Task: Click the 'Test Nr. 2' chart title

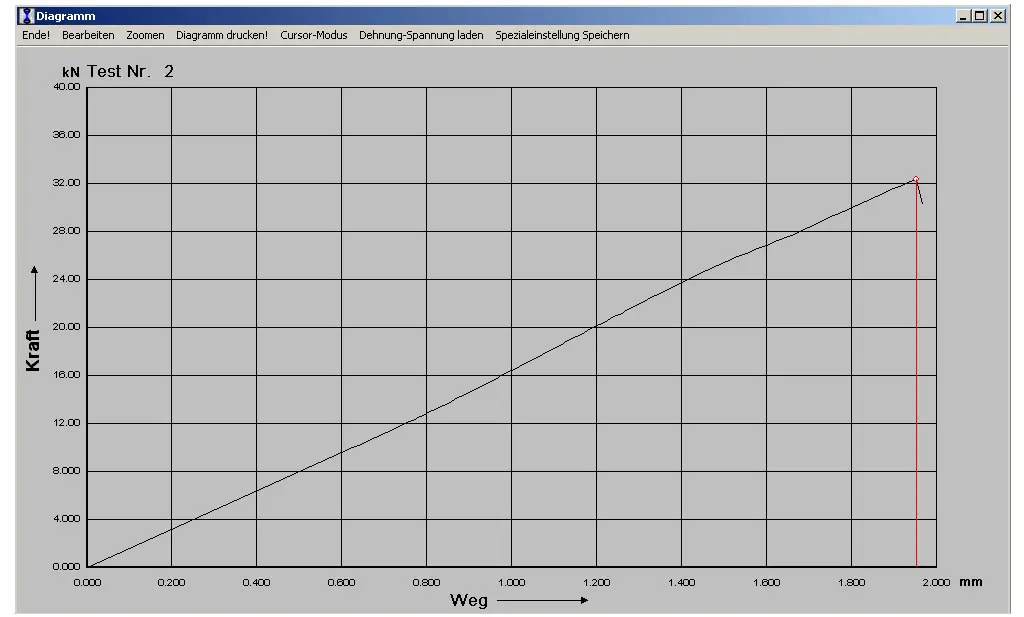Action: 131,71
